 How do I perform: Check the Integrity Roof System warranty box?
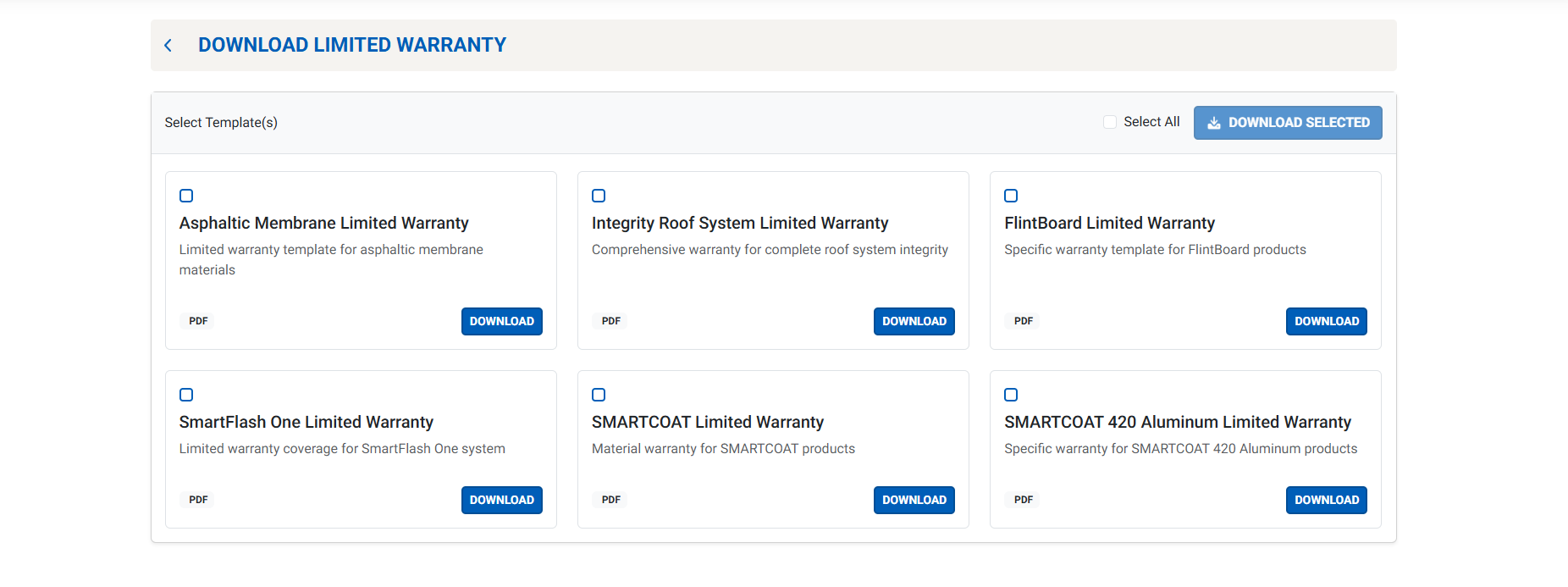599,196
